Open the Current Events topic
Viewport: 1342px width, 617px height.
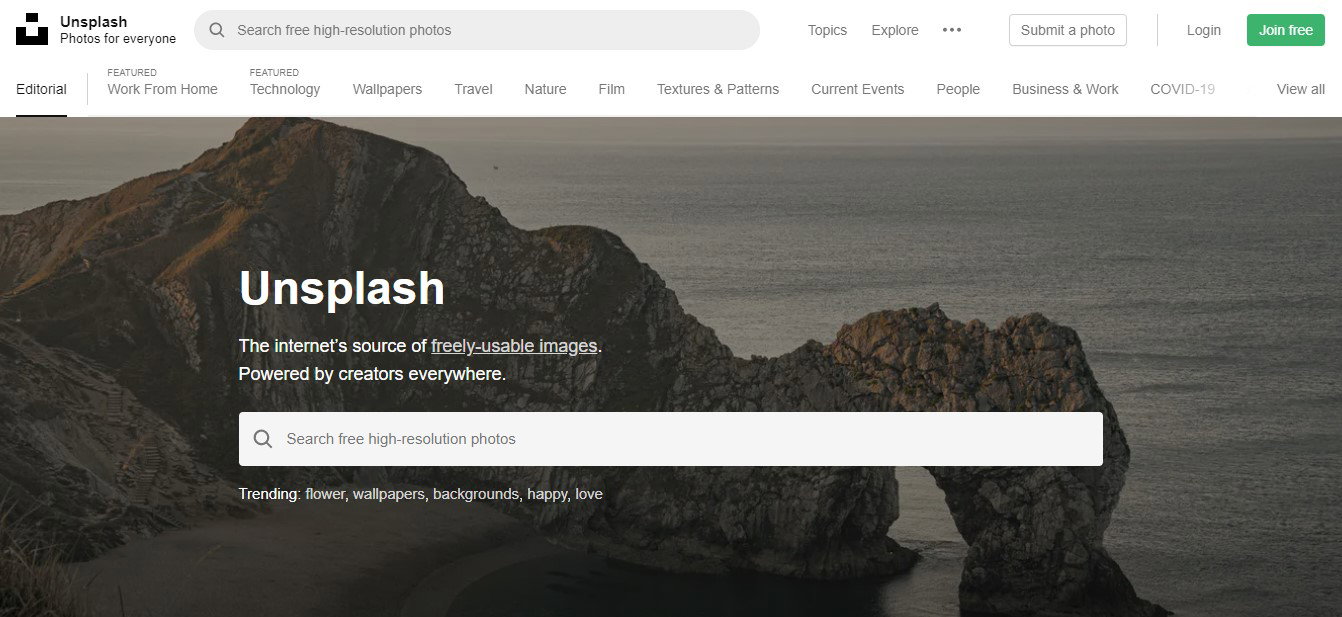point(857,89)
